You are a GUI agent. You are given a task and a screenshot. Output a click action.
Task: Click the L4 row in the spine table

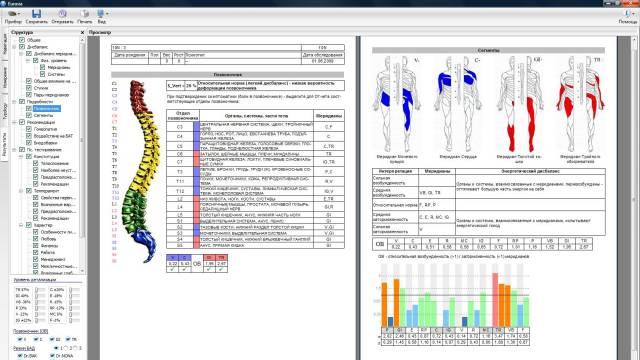(256, 207)
